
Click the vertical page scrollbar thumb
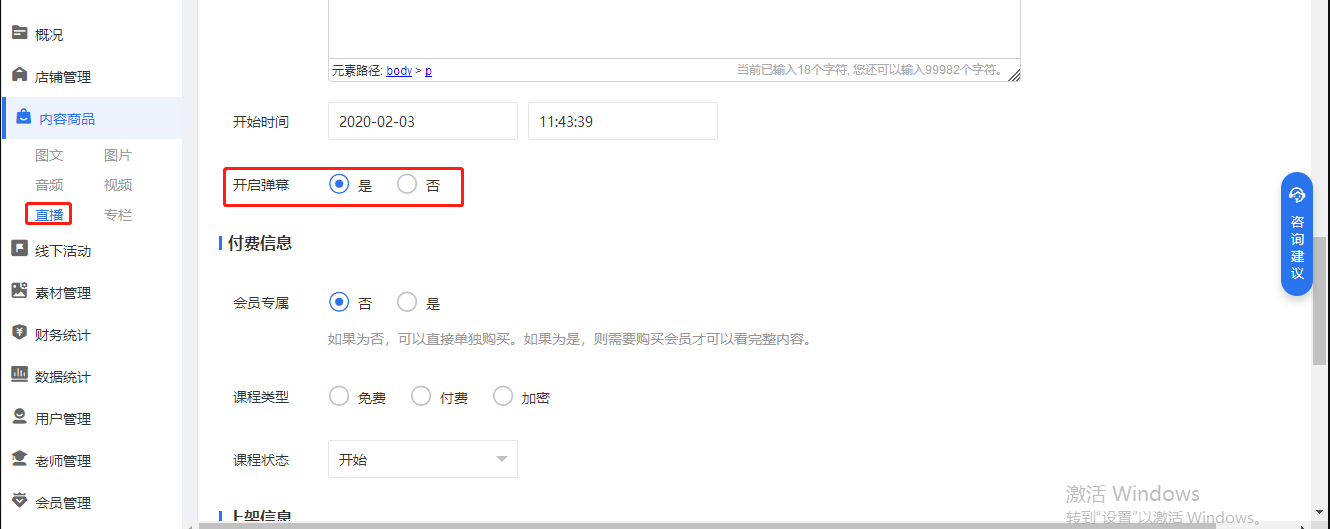tap(1320, 300)
